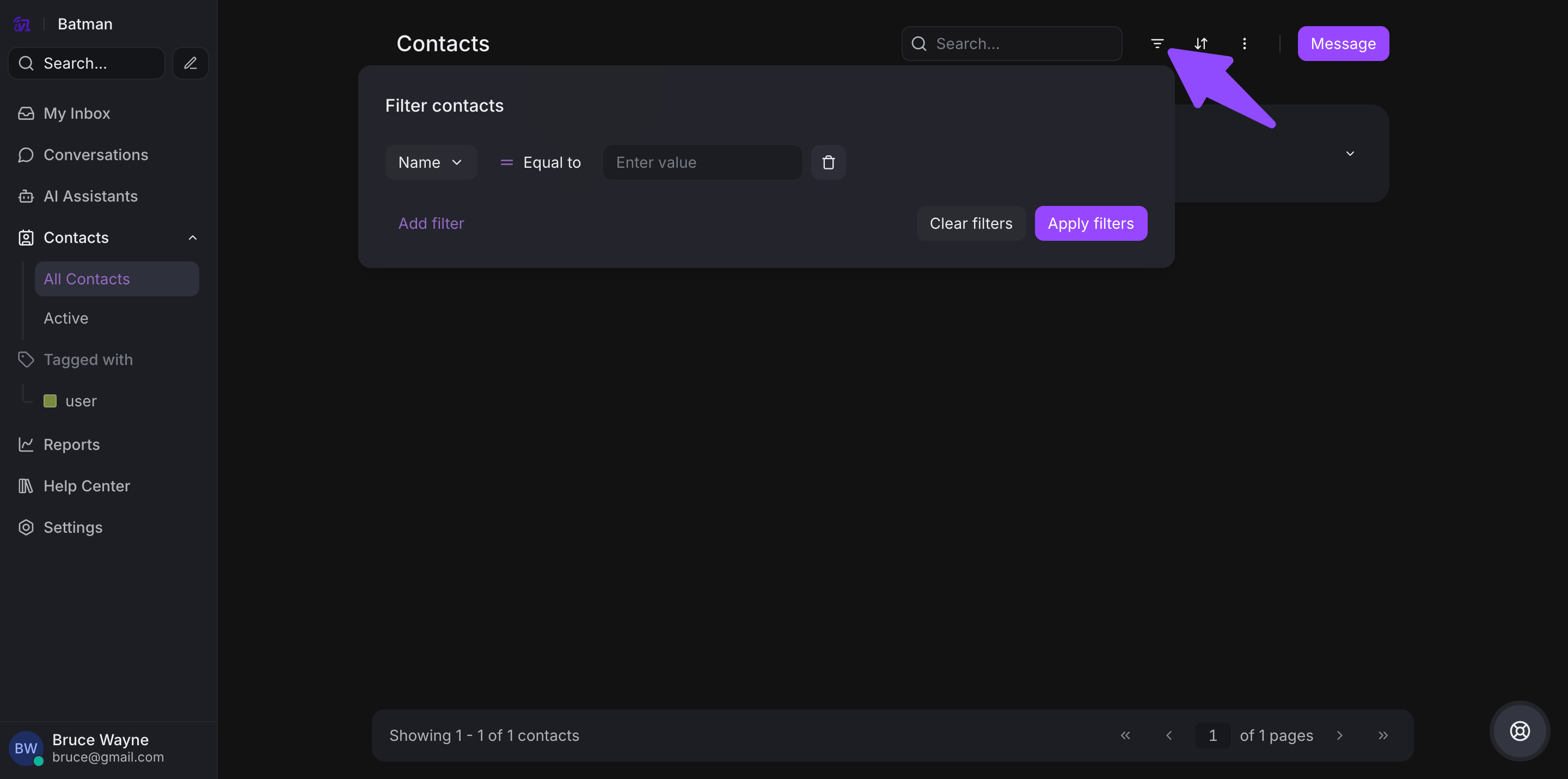This screenshot has height=779, width=1568.
Task: Collapse the Contacts sidebar section
Action: pyautogui.click(x=192, y=238)
